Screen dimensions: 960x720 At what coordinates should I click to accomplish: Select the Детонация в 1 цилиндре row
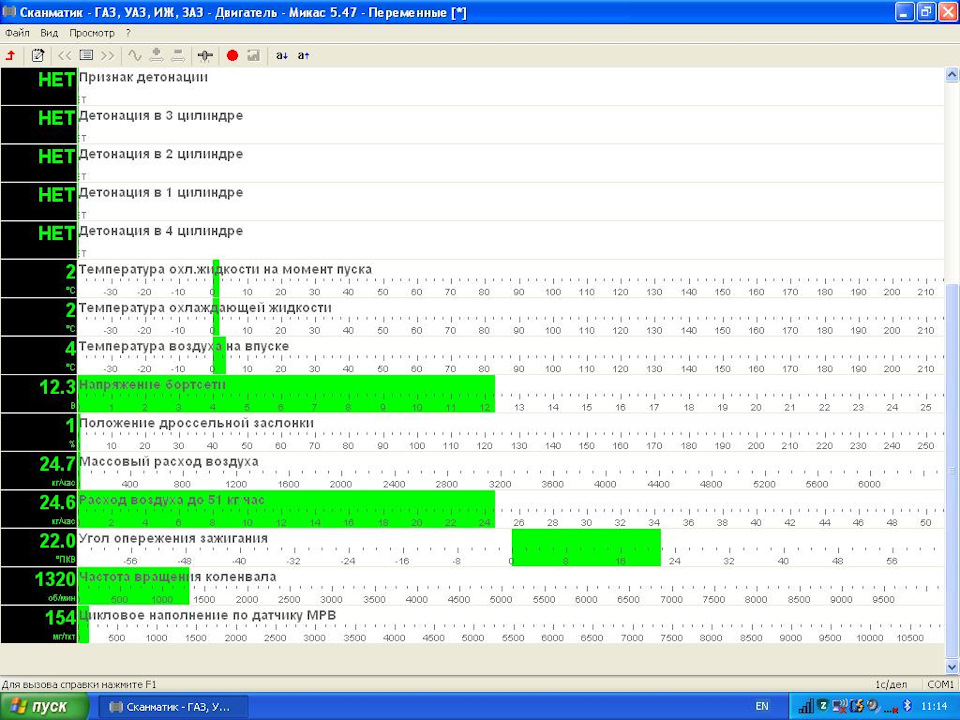pos(472,202)
